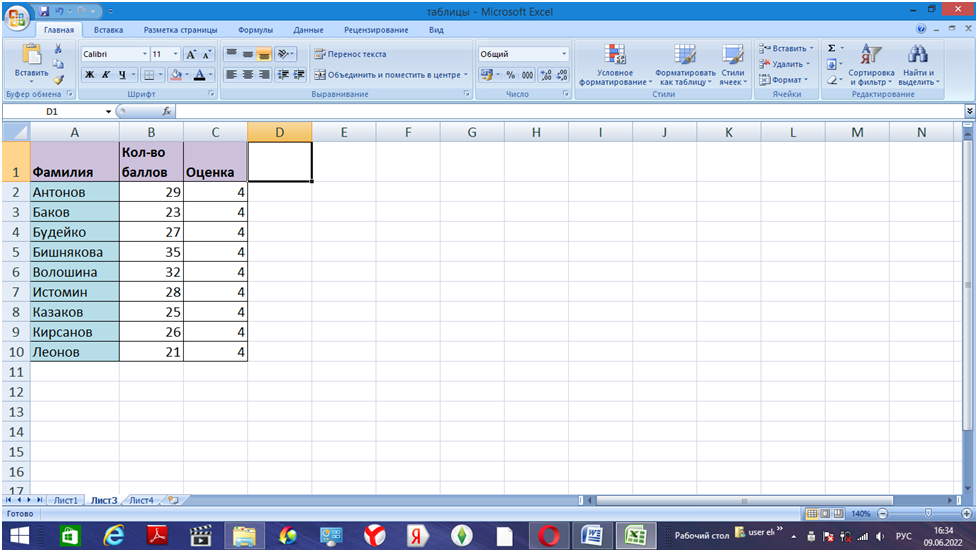Click the cell borders icon
978x552 pixels.
point(148,75)
